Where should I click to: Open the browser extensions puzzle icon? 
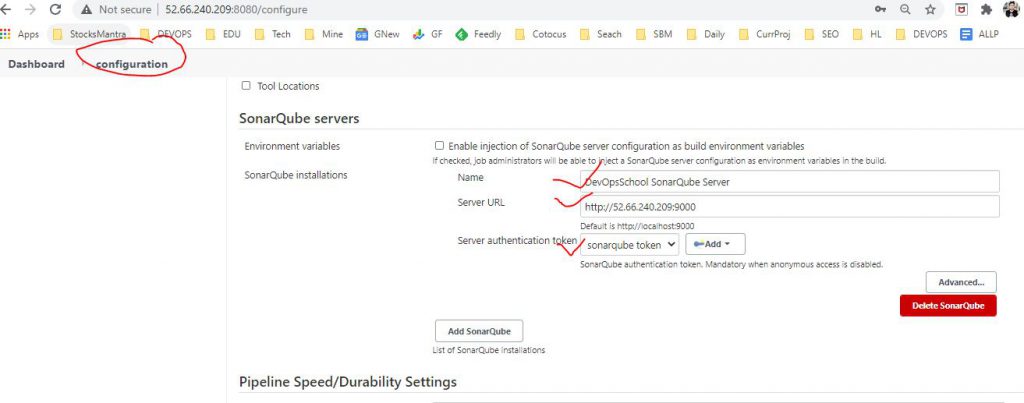point(988,9)
